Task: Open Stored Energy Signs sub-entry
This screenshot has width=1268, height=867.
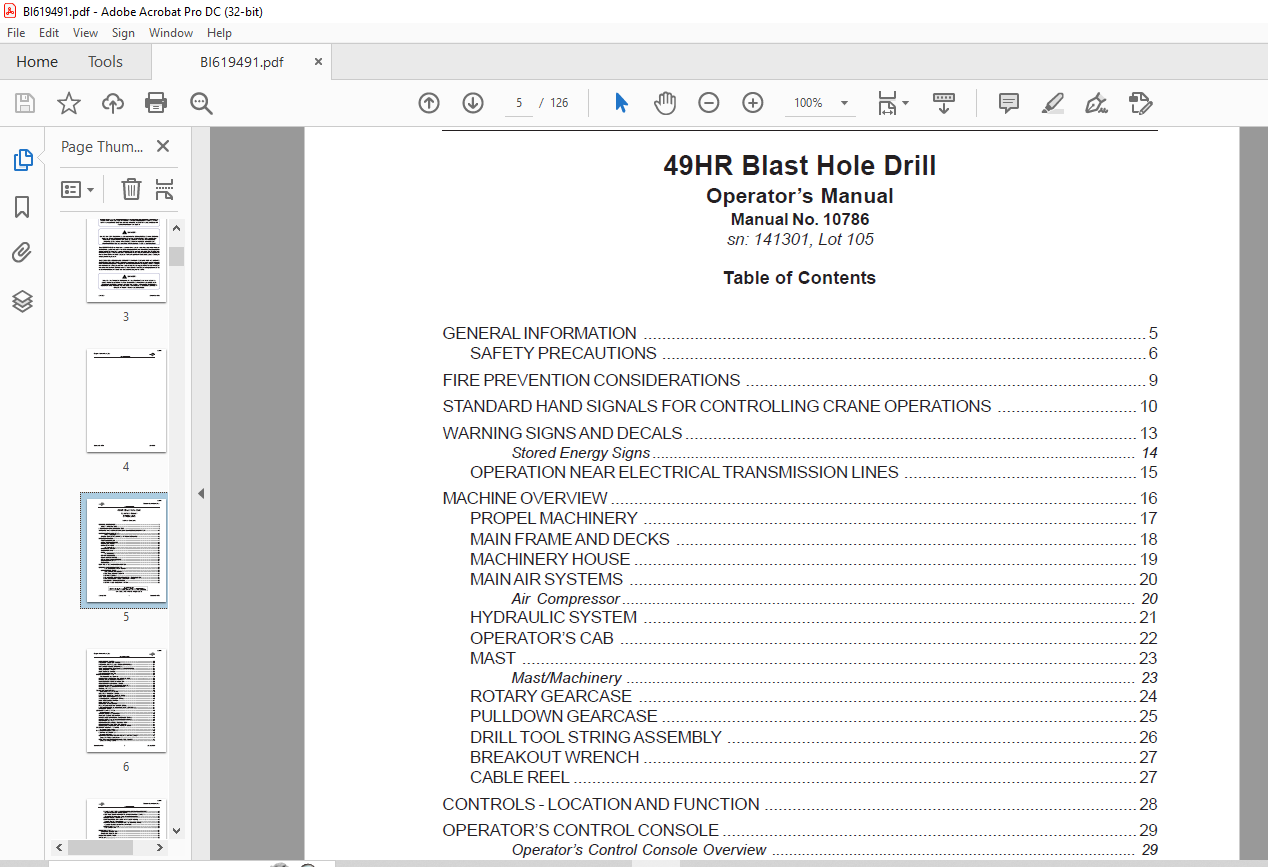Action: tap(834, 453)
